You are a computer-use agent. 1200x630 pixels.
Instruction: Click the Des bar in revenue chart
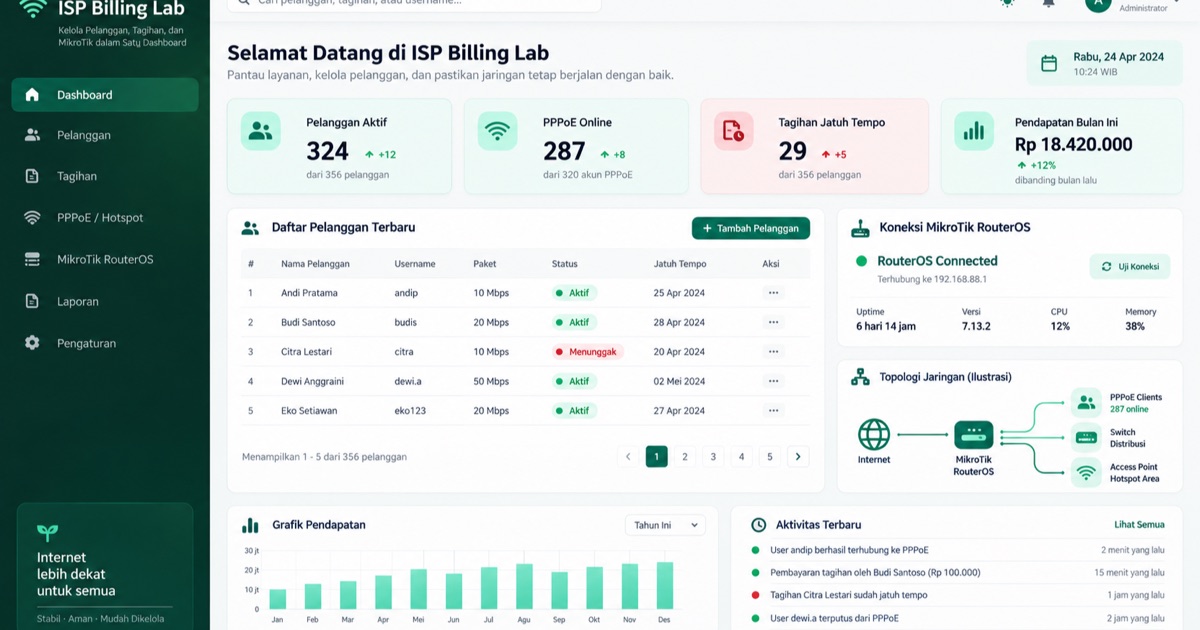(665, 586)
